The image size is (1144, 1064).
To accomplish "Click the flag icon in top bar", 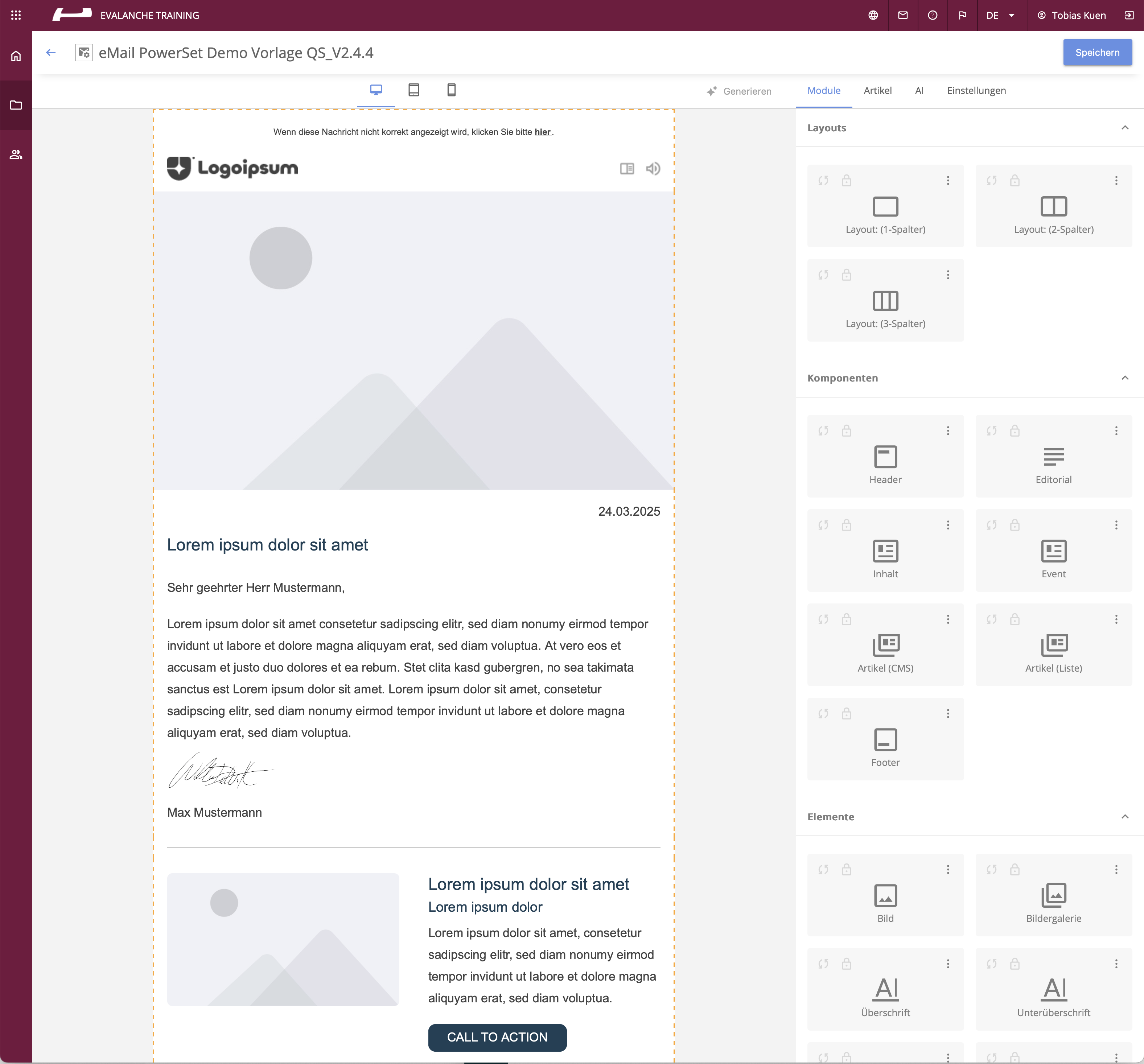I will pos(963,16).
